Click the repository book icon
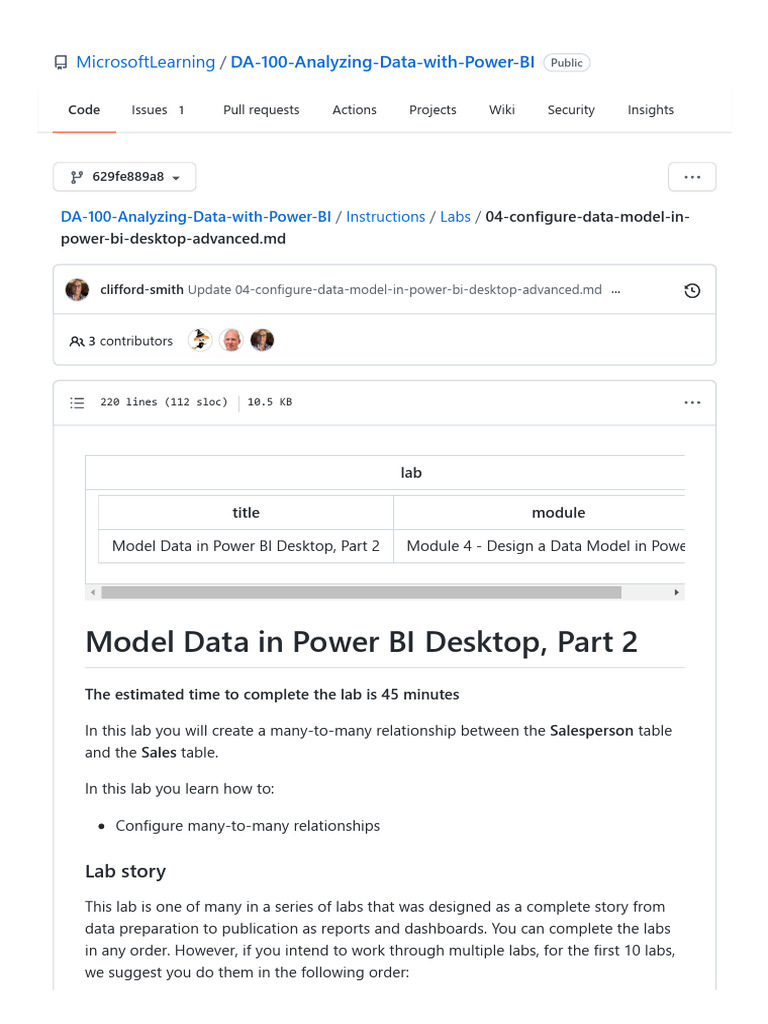The height and width of the screenshot is (1024, 768). pos(61,63)
